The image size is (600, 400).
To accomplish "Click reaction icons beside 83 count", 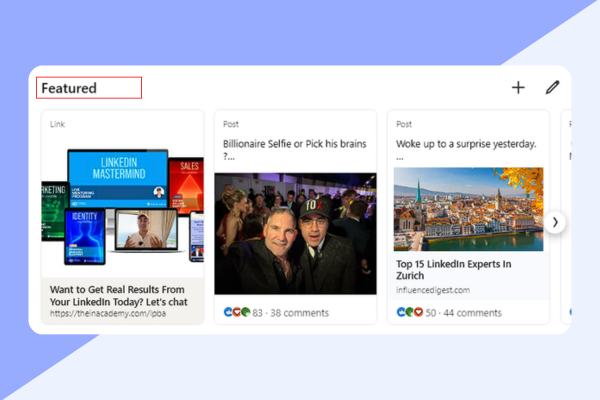I will [236, 313].
